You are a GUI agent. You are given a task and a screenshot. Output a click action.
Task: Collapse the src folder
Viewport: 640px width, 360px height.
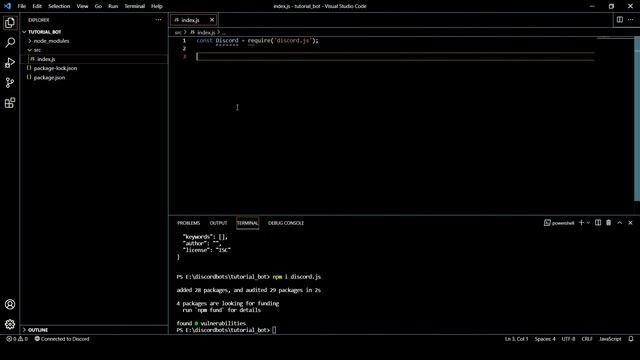tap(37, 50)
